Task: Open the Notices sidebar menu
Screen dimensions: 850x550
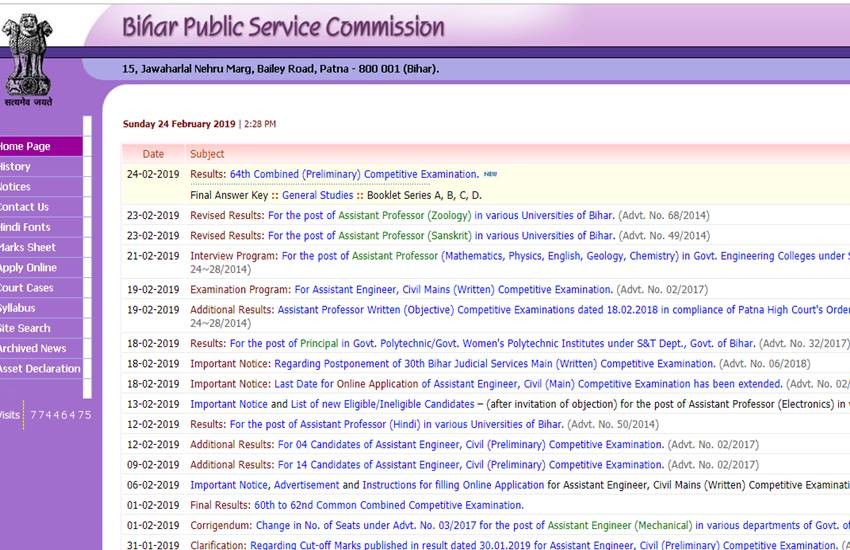Action: click(15, 187)
